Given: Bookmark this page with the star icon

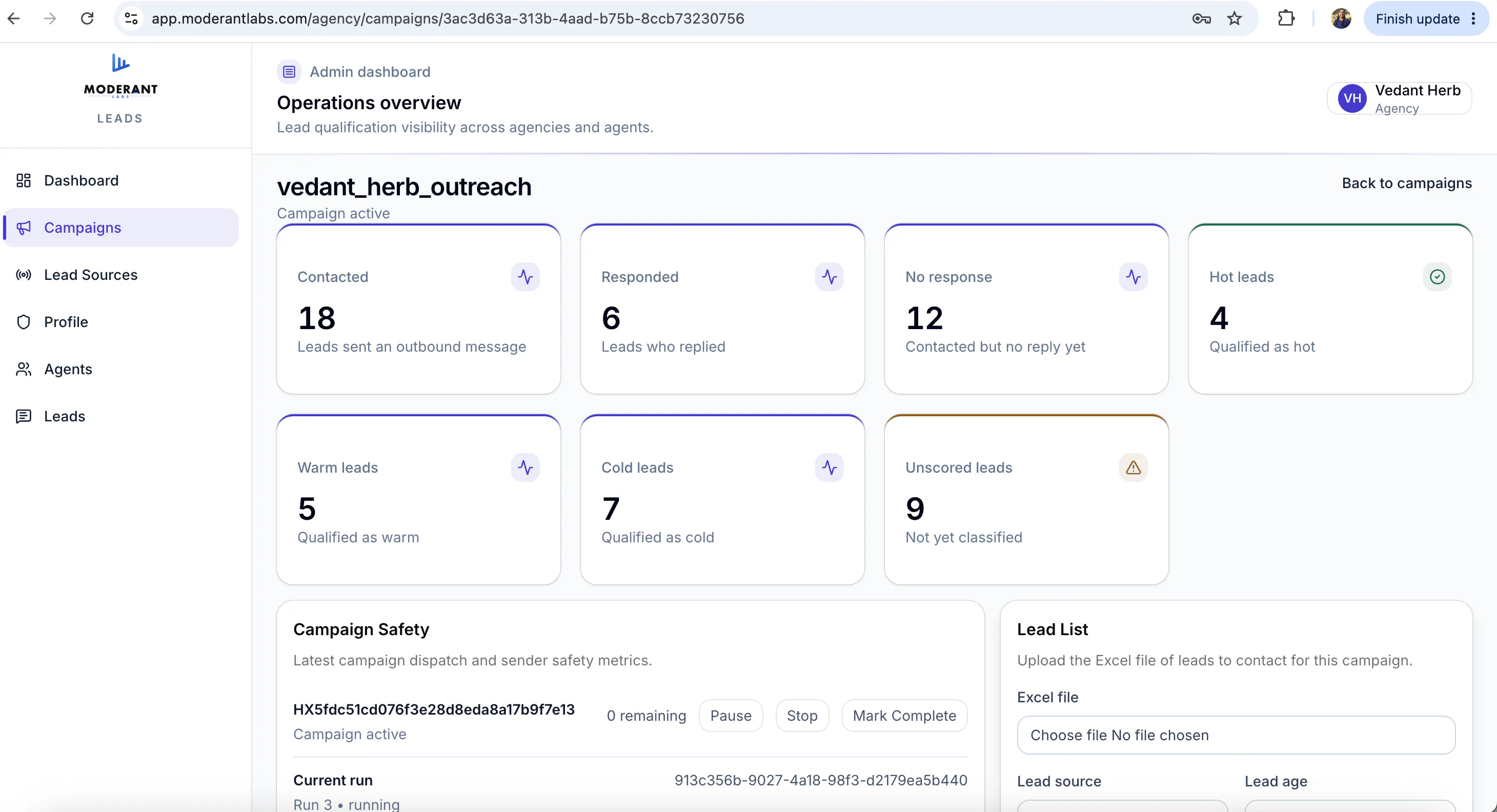Looking at the screenshot, I should [1235, 18].
